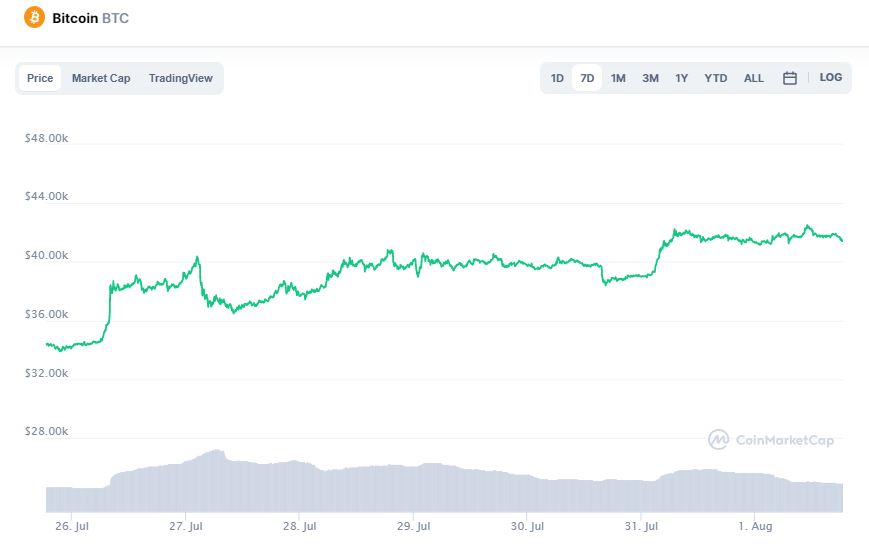Open the TradingView chart tab

[x=180, y=78]
